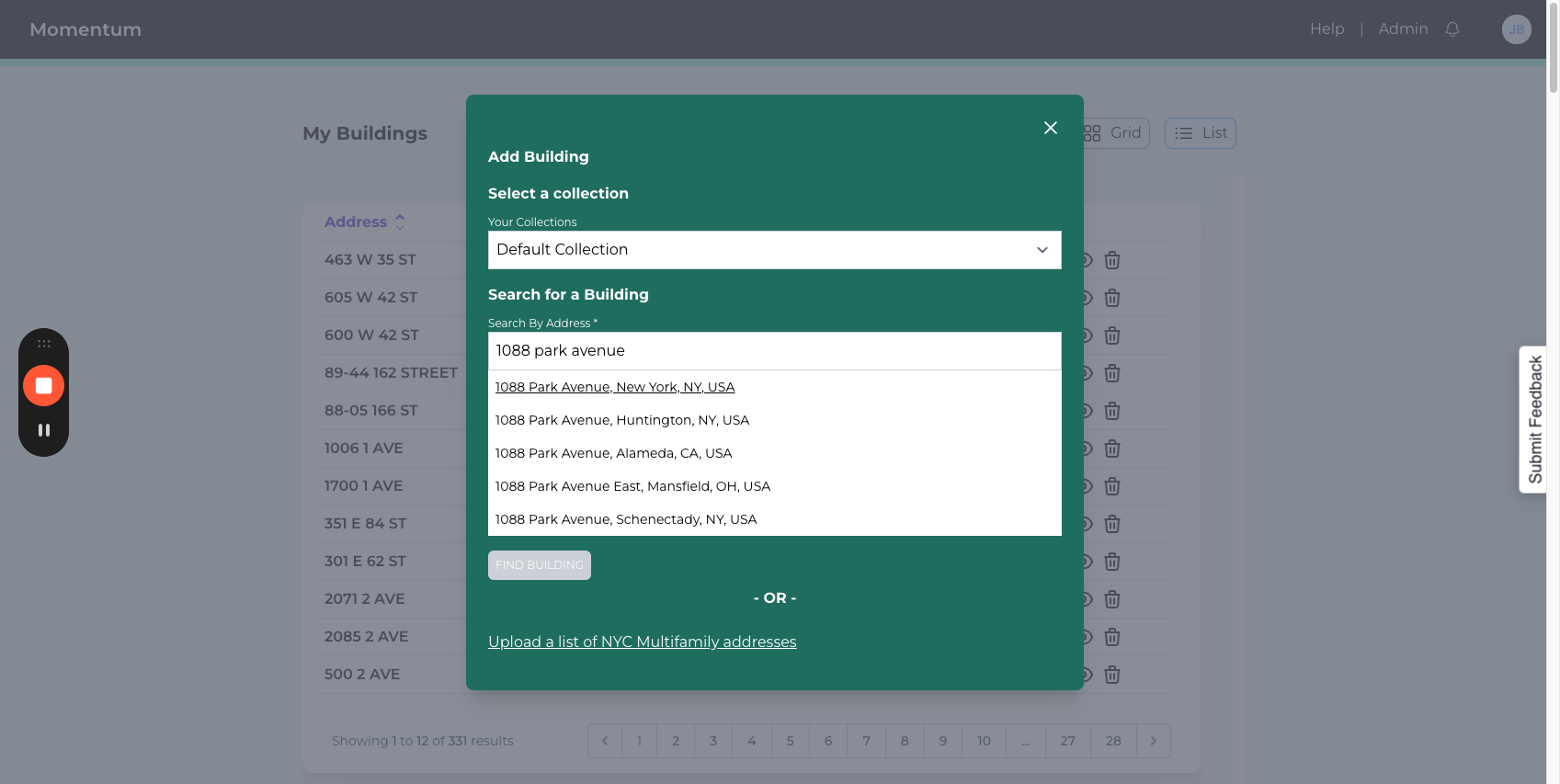Pause the screen recording
The width and height of the screenshot is (1560, 784).
pos(43,430)
